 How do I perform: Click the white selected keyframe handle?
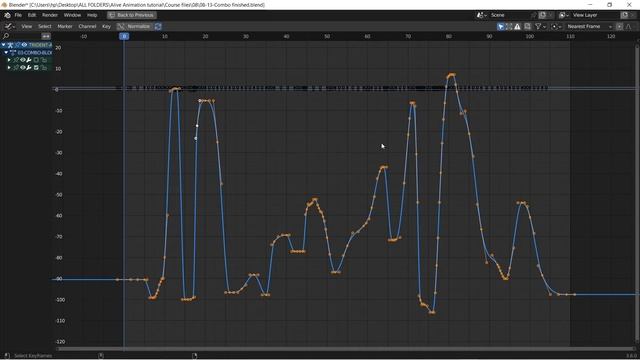(197, 126)
